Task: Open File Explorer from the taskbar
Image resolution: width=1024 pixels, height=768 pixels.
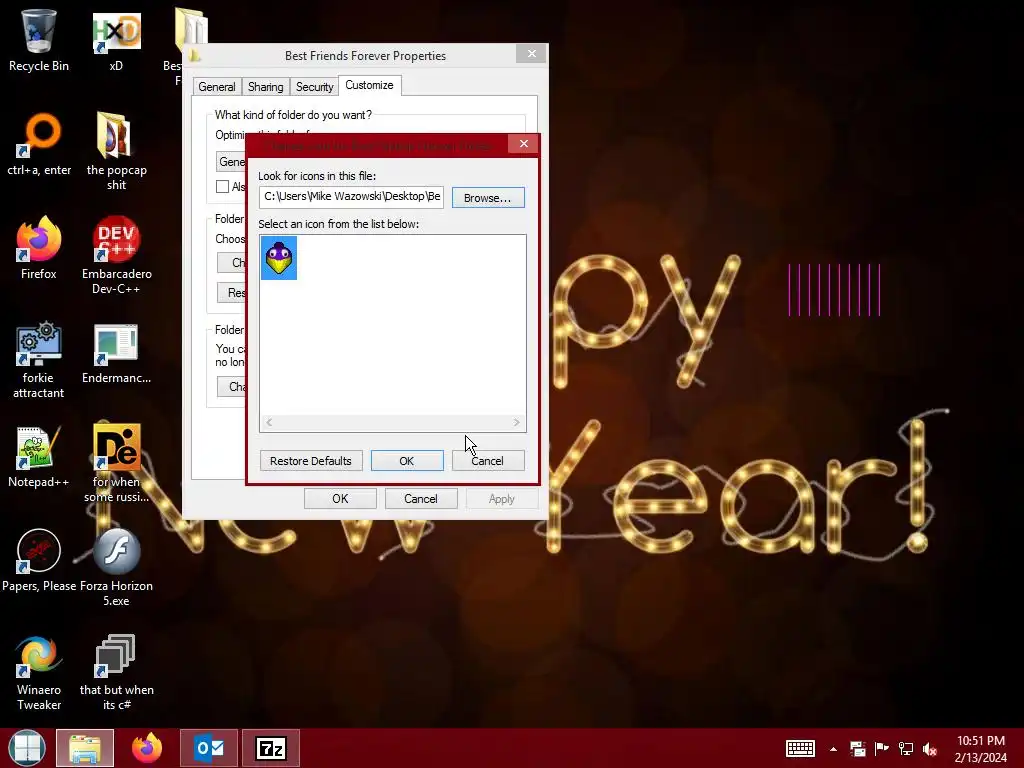Action: click(85, 748)
